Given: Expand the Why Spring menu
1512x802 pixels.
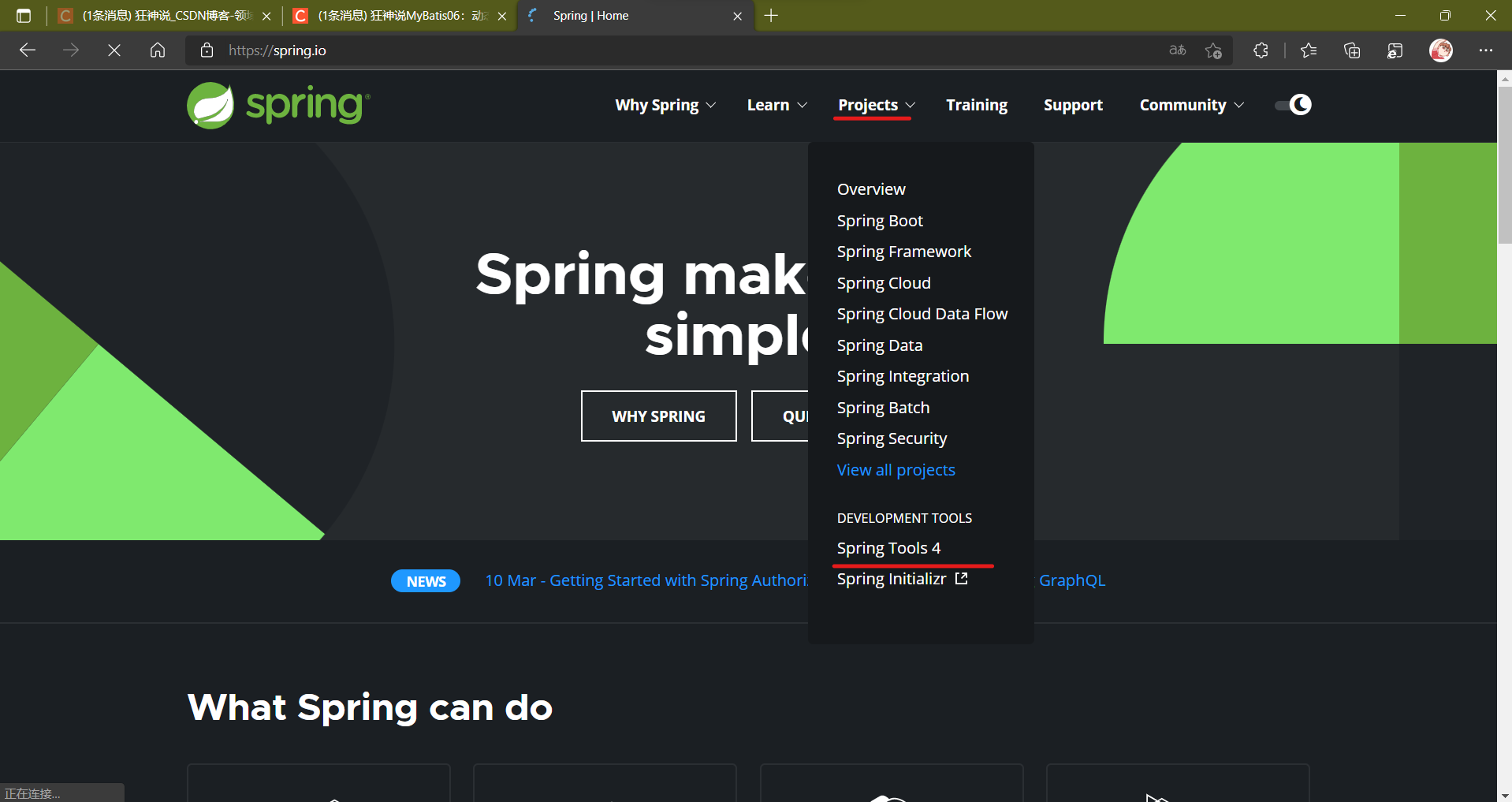Looking at the screenshot, I should (x=665, y=105).
